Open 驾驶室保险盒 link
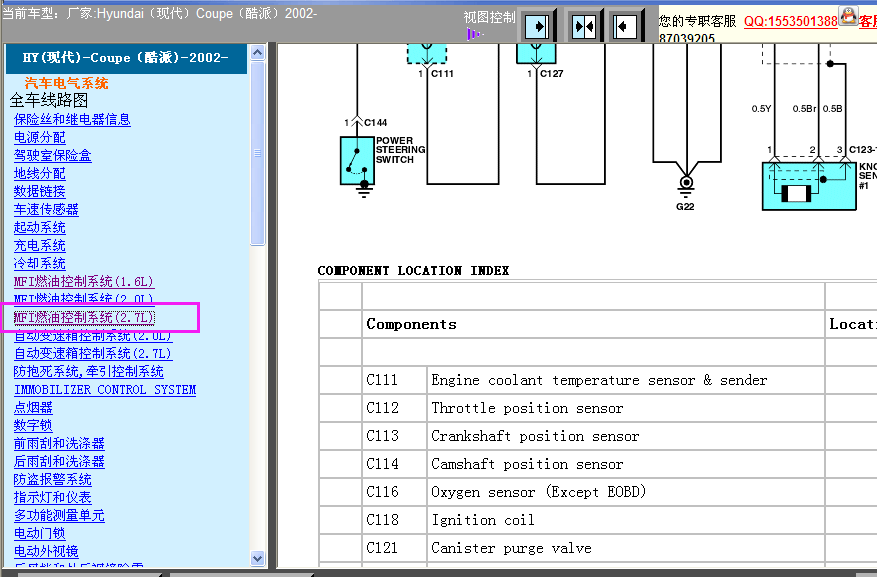 [53, 155]
